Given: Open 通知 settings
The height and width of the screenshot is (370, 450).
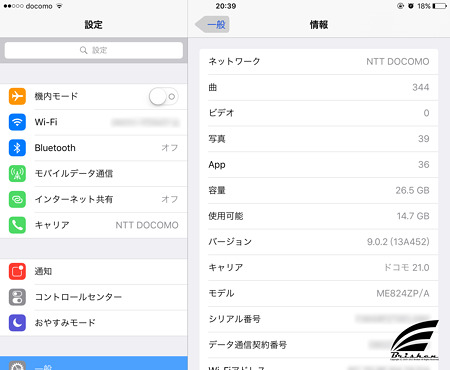Looking at the screenshot, I should 94,271.
